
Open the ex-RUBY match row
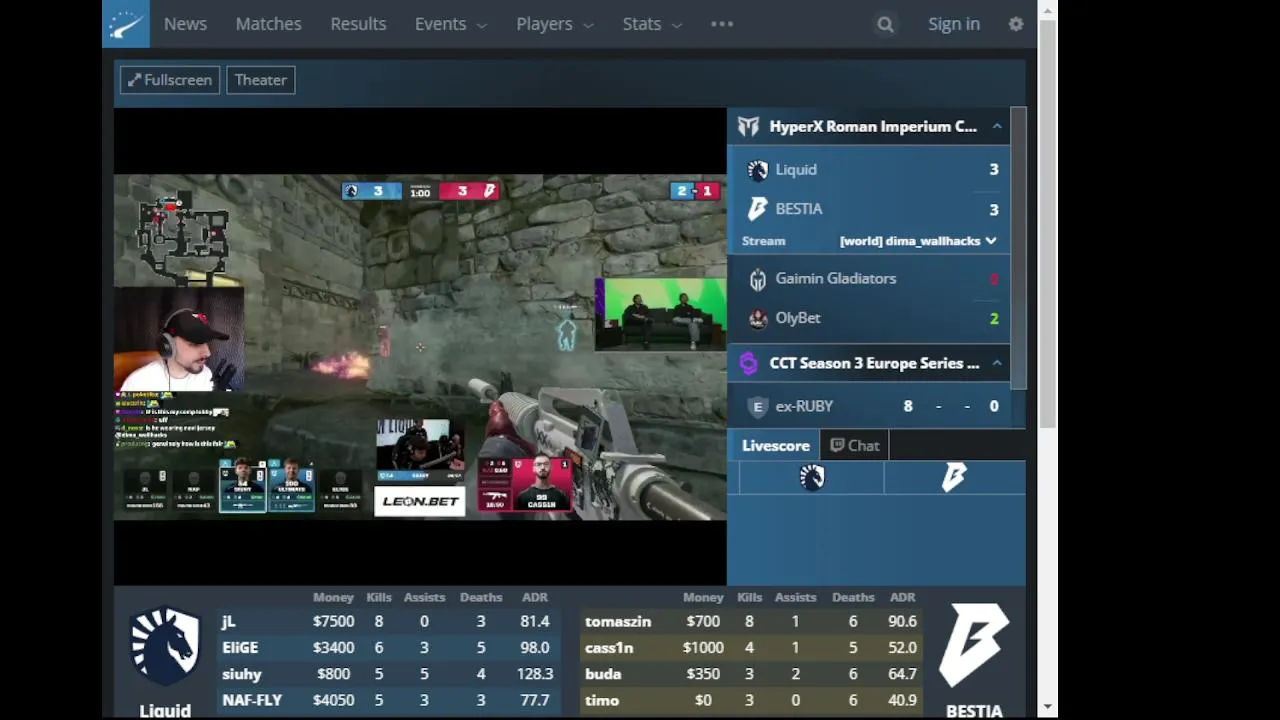coord(869,406)
